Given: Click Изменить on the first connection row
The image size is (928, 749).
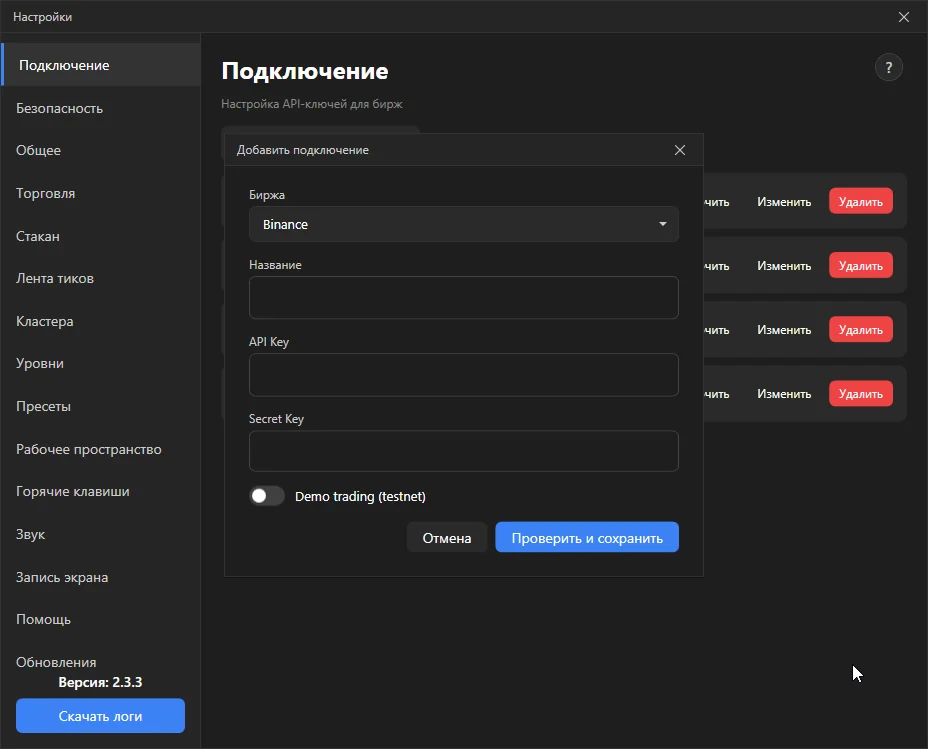Looking at the screenshot, I should coord(784,202).
